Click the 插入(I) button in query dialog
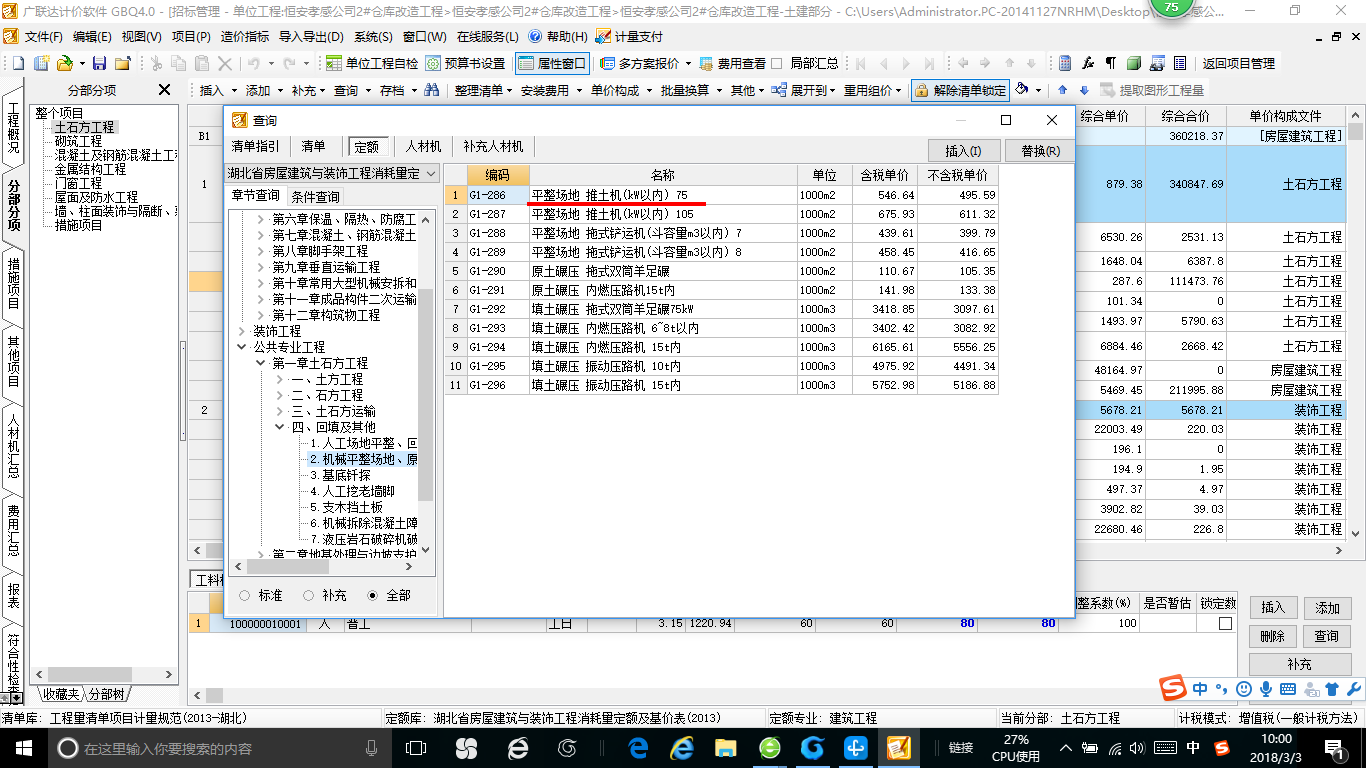This screenshot has width=1366, height=768. [963, 151]
